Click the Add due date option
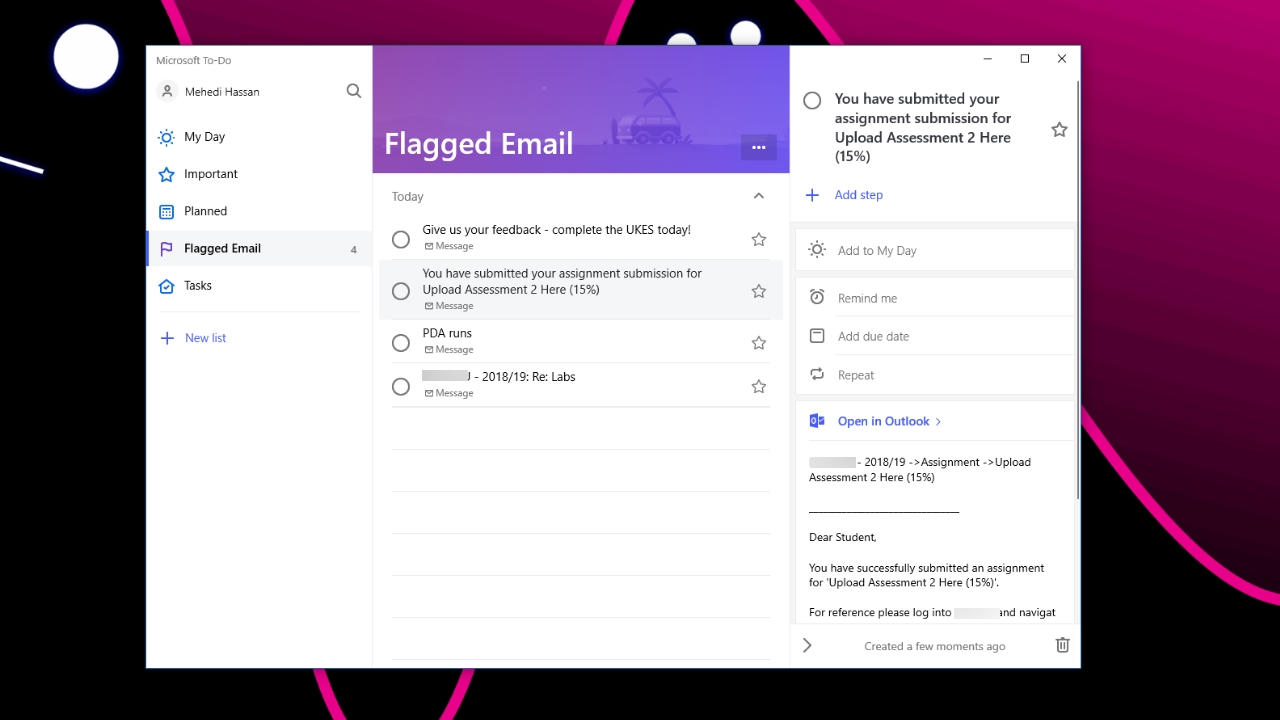The height and width of the screenshot is (720, 1280). click(x=934, y=336)
